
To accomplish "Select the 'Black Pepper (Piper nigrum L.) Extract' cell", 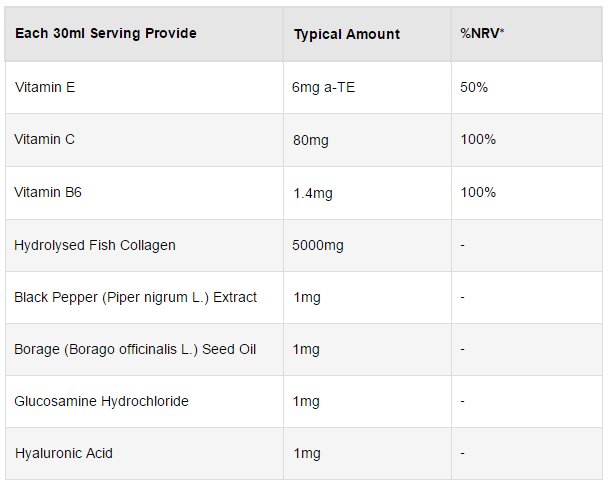I will pos(135,298).
